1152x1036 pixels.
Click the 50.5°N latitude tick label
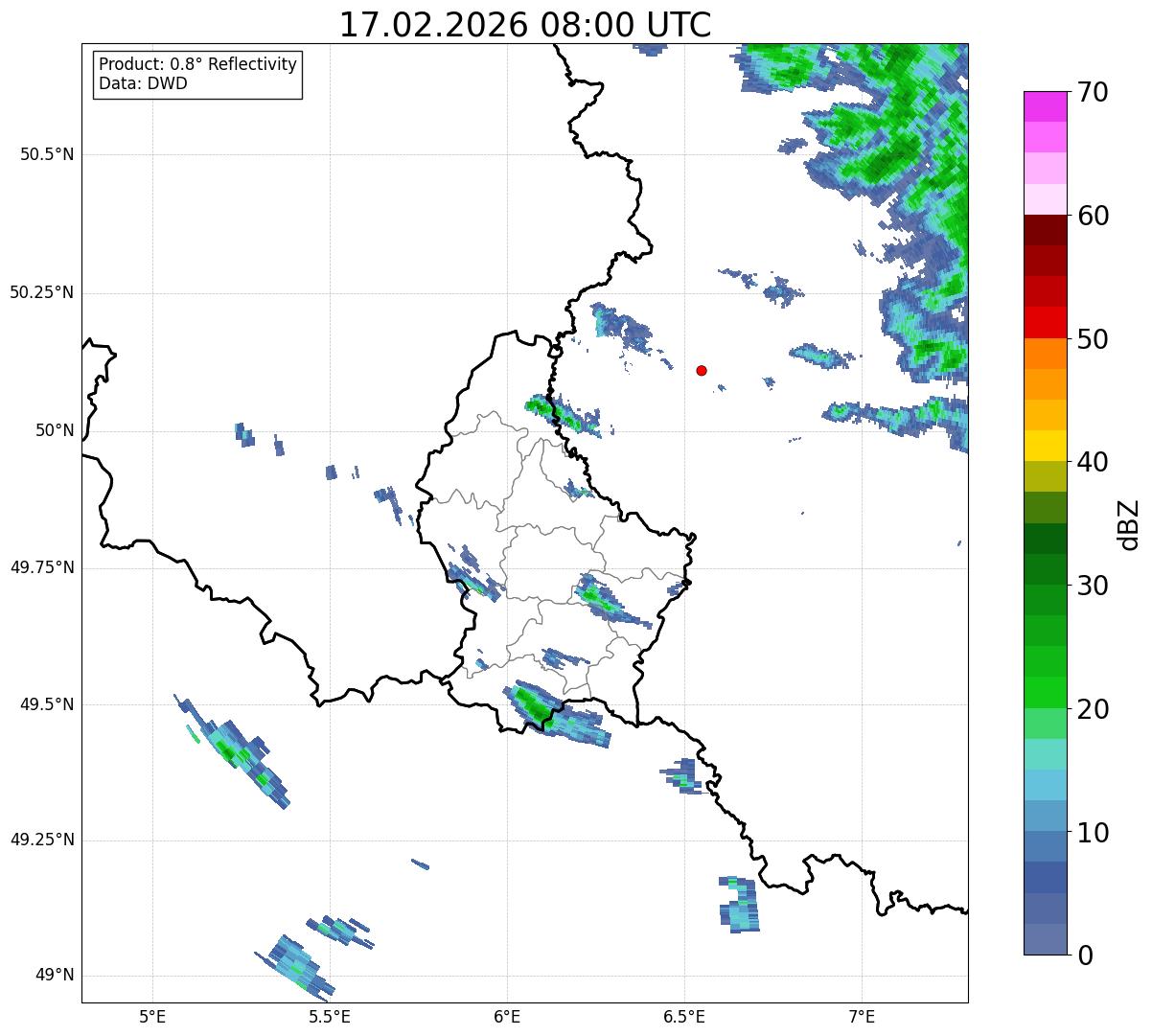tap(47, 154)
